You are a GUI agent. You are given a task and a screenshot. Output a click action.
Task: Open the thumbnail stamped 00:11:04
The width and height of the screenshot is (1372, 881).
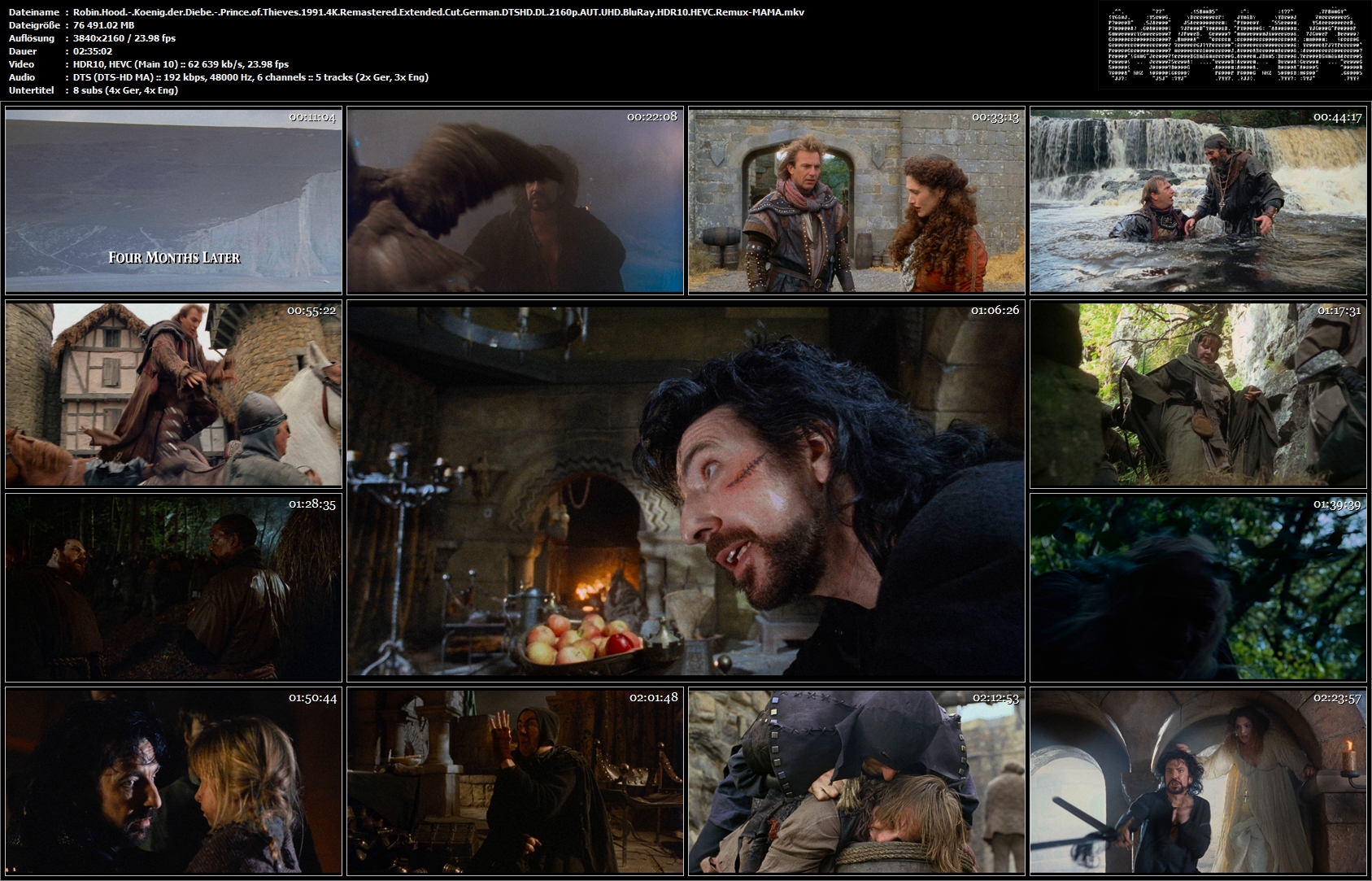(173, 200)
